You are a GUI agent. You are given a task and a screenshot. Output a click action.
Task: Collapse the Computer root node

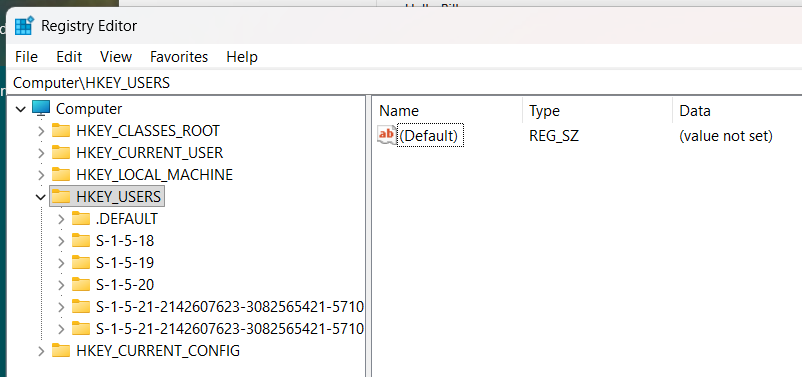21,109
